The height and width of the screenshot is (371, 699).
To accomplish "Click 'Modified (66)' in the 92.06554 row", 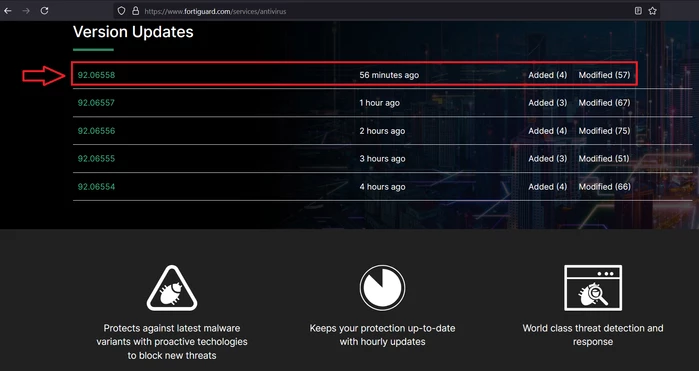I will coord(604,186).
